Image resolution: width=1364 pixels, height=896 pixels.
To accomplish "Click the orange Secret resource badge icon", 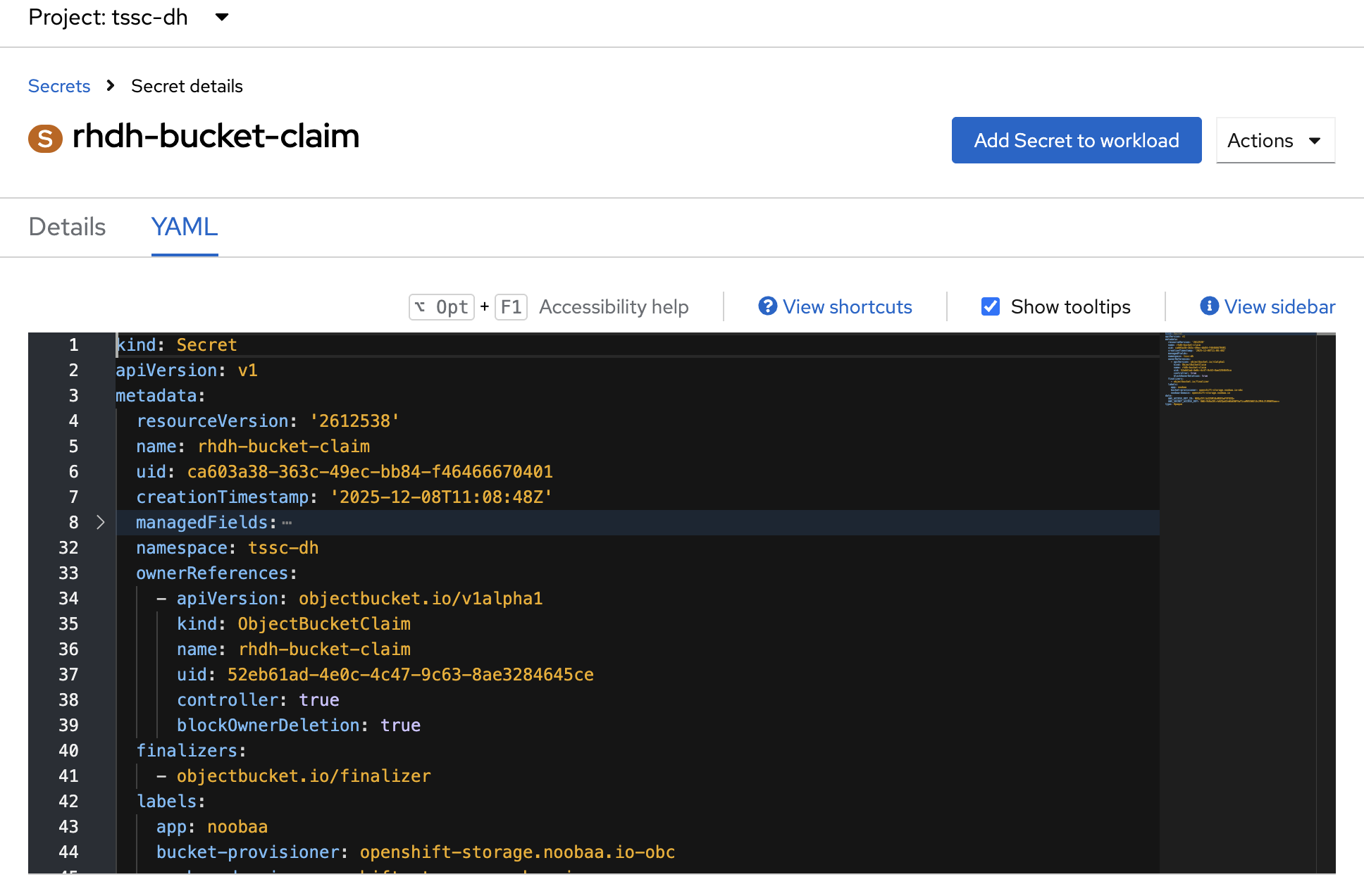I will pyautogui.click(x=45, y=138).
